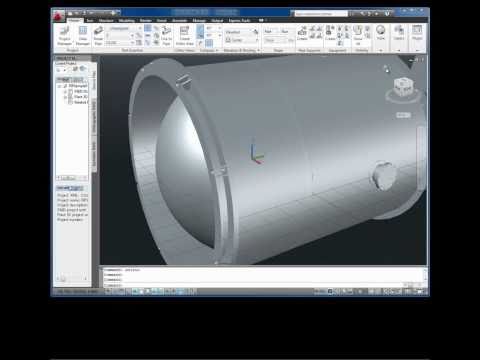The height and width of the screenshot is (360, 480).
Task: Expand the P&ID Drawings tree node
Action: [65, 91]
